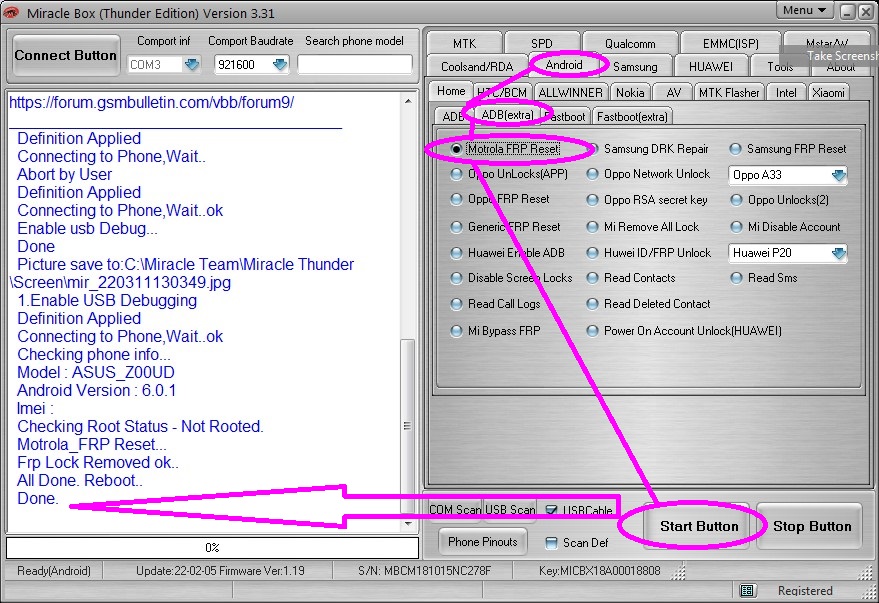
Task: Open the Intel sub-tab
Action: point(786,92)
